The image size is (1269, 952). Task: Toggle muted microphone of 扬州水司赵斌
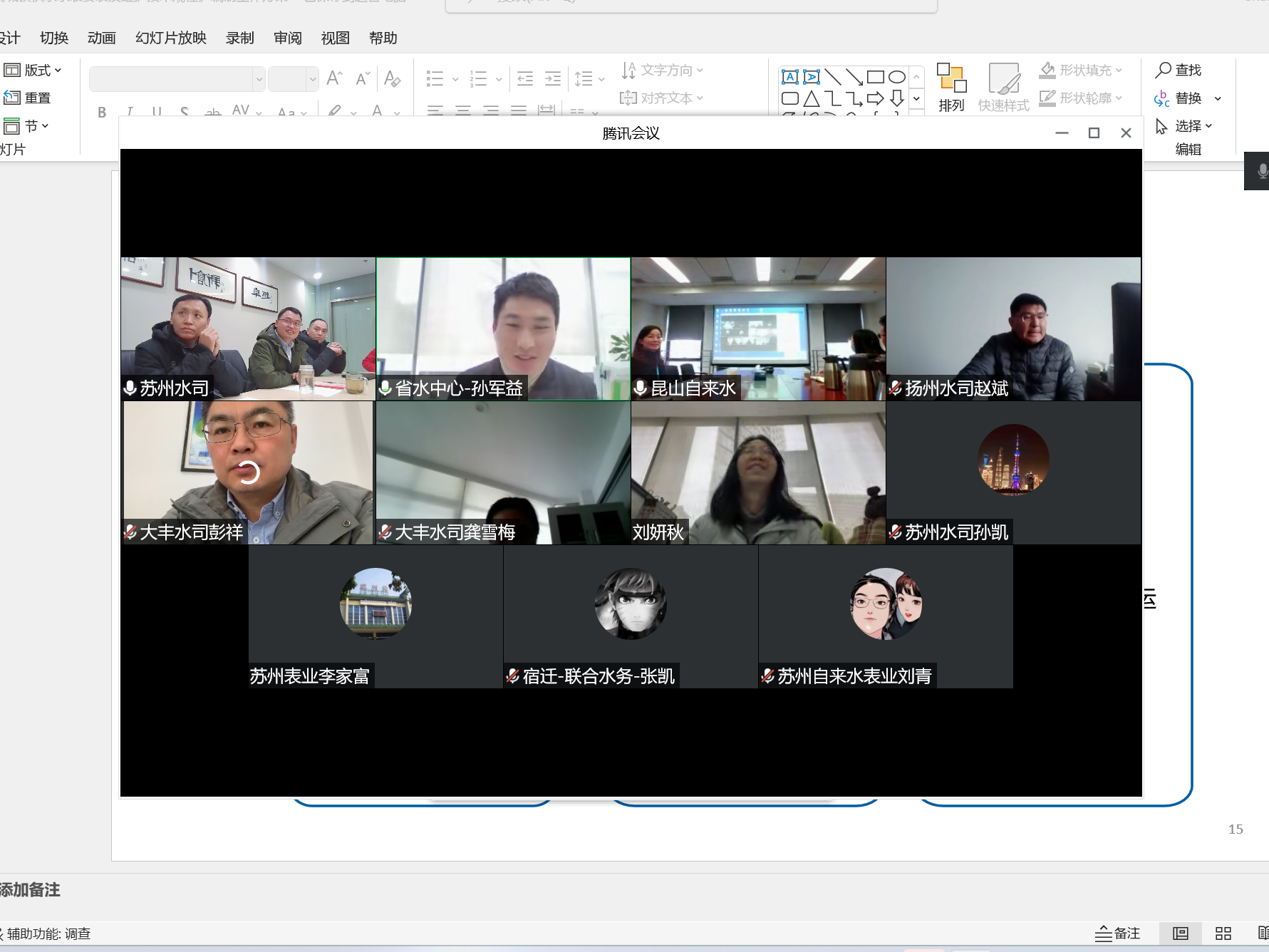pyautogui.click(x=896, y=388)
